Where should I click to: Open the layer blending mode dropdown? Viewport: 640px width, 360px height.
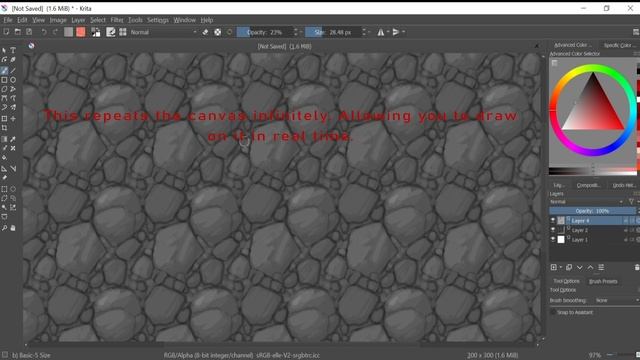[587, 202]
